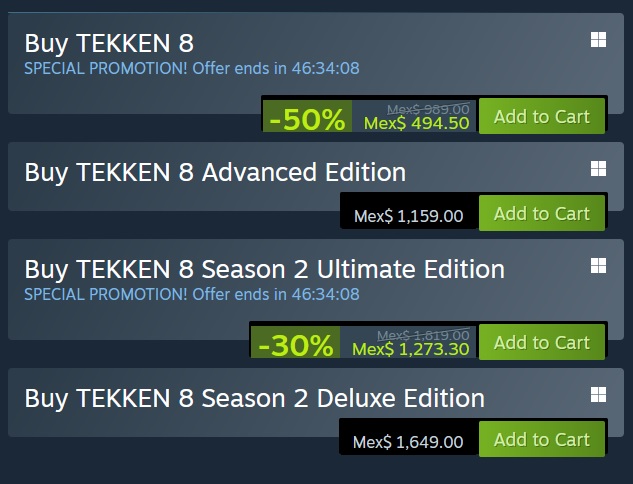Add Season 2 Deluxe Edition to cart
Screen dimensions: 633x484
(x=542, y=439)
